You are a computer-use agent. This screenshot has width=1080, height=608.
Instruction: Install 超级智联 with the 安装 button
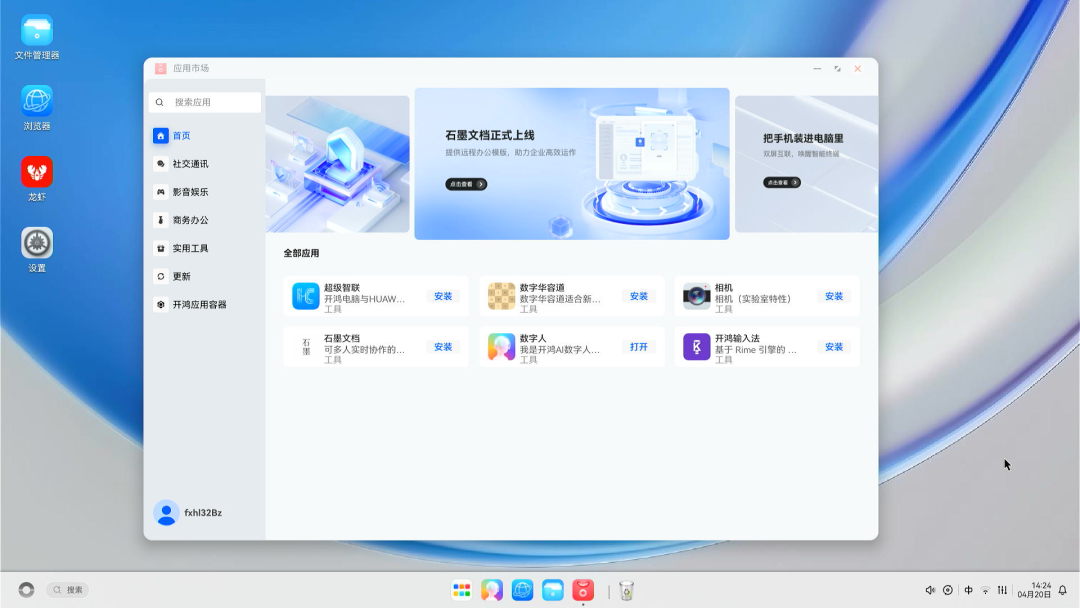coord(443,296)
